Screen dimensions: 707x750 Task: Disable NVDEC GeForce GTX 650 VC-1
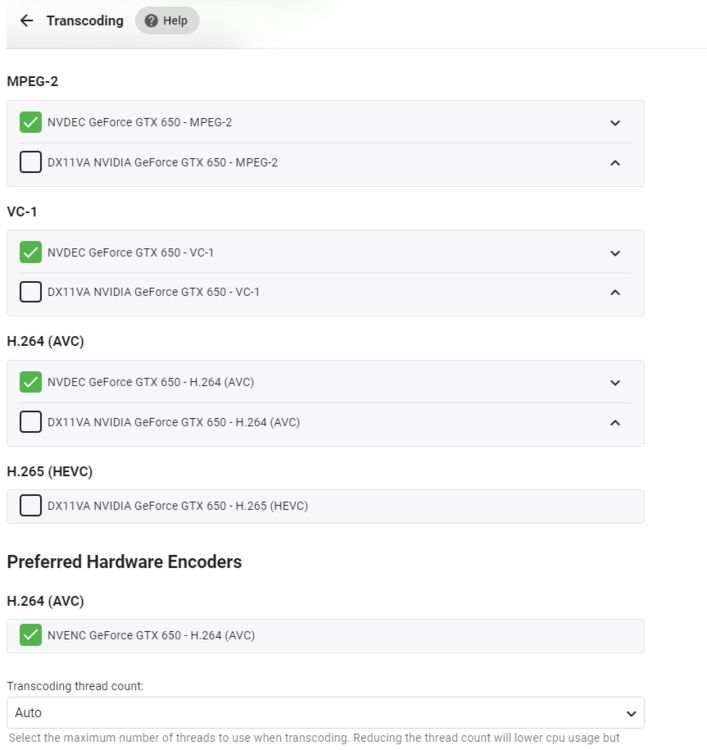click(x=31, y=253)
